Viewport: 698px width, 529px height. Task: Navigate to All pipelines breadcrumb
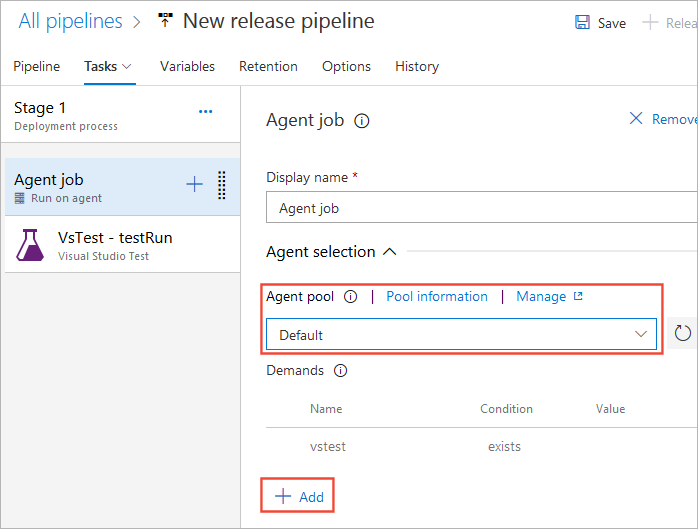(x=70, y=21)
